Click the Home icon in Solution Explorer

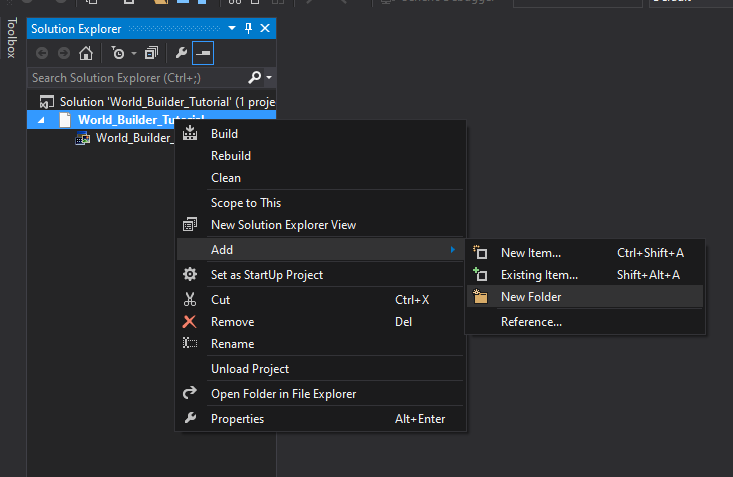coord(86,53)
